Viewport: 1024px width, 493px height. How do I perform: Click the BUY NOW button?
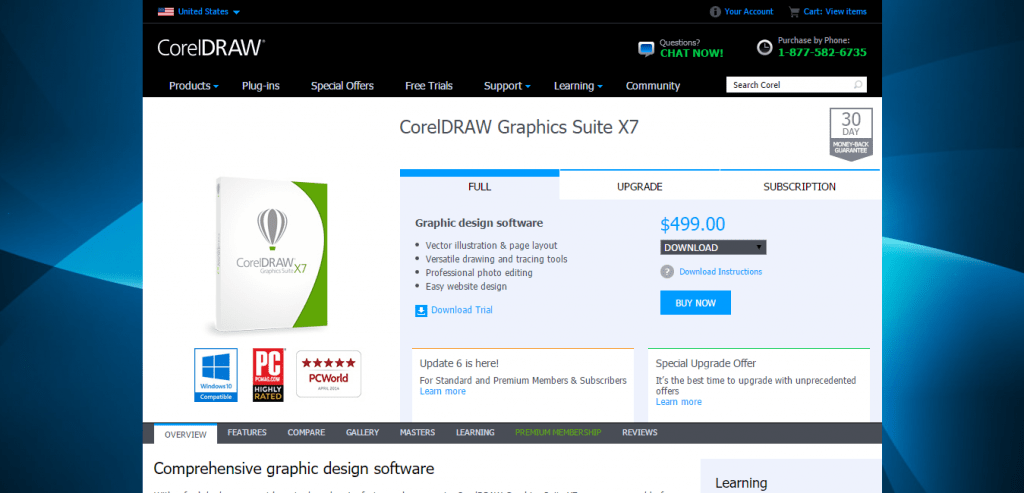(696, 303)
